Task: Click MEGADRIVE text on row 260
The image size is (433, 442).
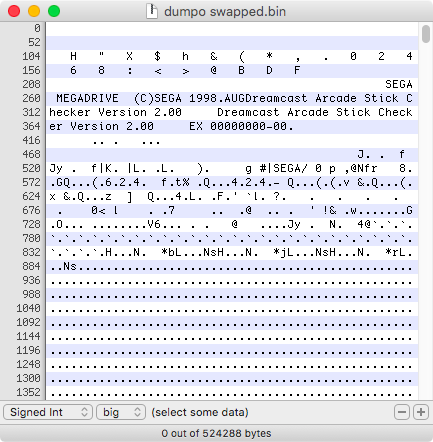Action: point(87,98)
